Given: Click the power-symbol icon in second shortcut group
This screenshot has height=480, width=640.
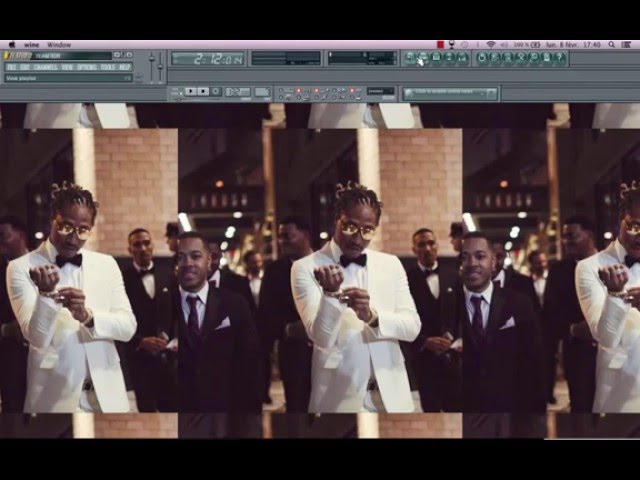Looking at the screenshot, I should click(x=482, y=58).
